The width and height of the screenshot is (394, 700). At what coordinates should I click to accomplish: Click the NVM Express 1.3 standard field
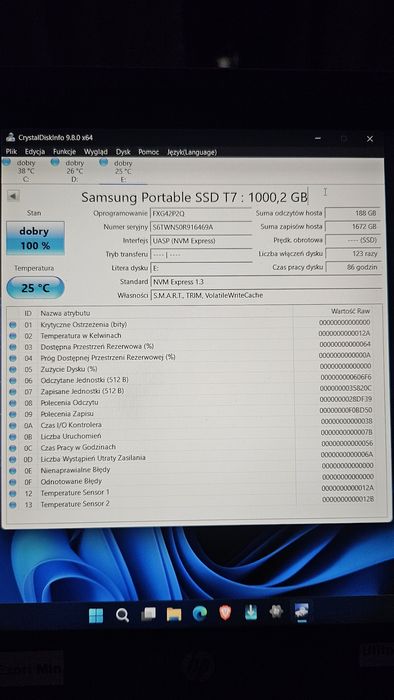[x=266, y=282]
